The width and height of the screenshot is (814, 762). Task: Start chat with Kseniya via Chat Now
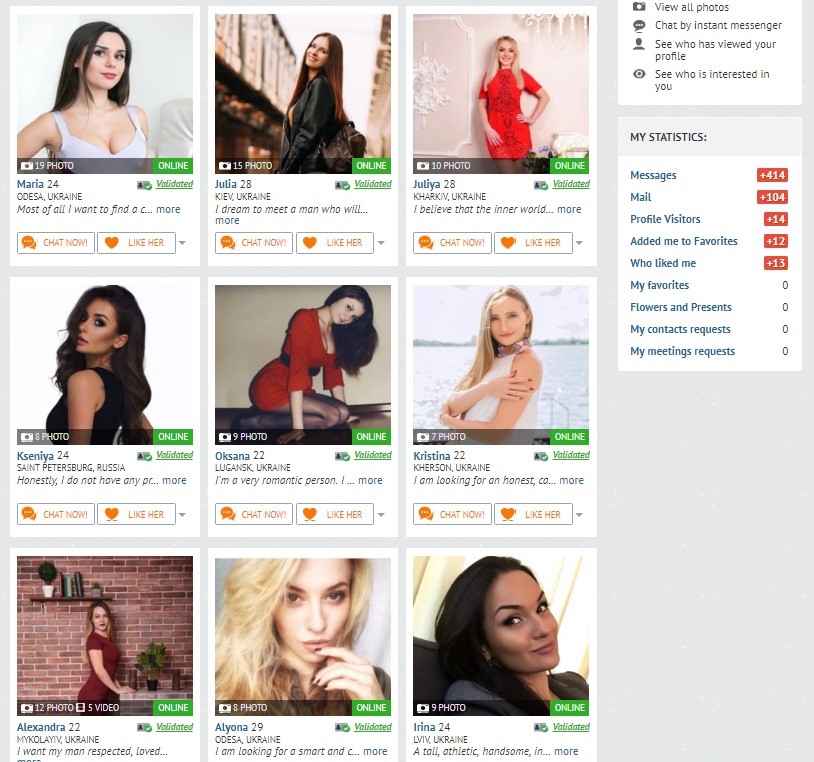pos(56,514)
